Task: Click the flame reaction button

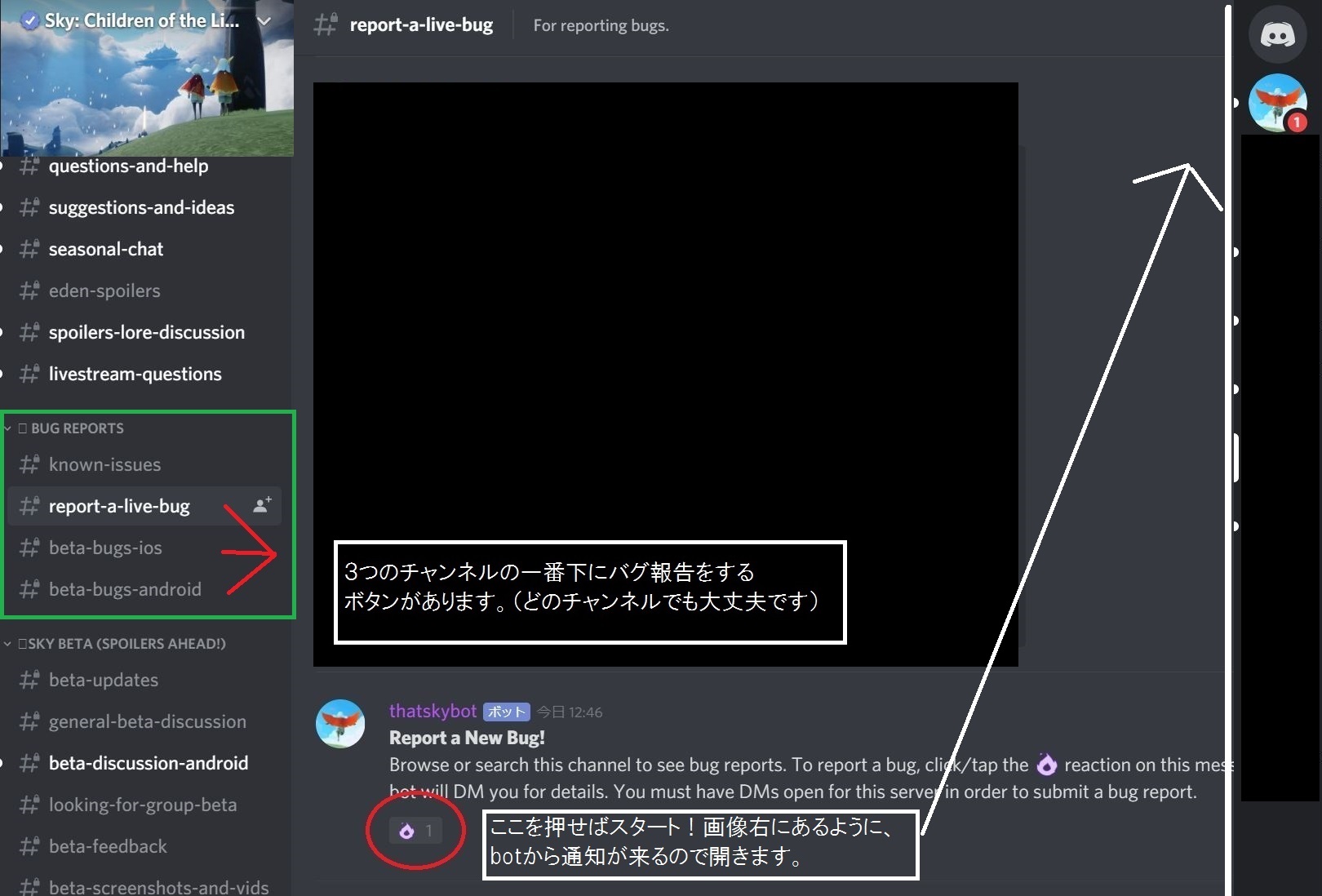Action: [415, 831]
